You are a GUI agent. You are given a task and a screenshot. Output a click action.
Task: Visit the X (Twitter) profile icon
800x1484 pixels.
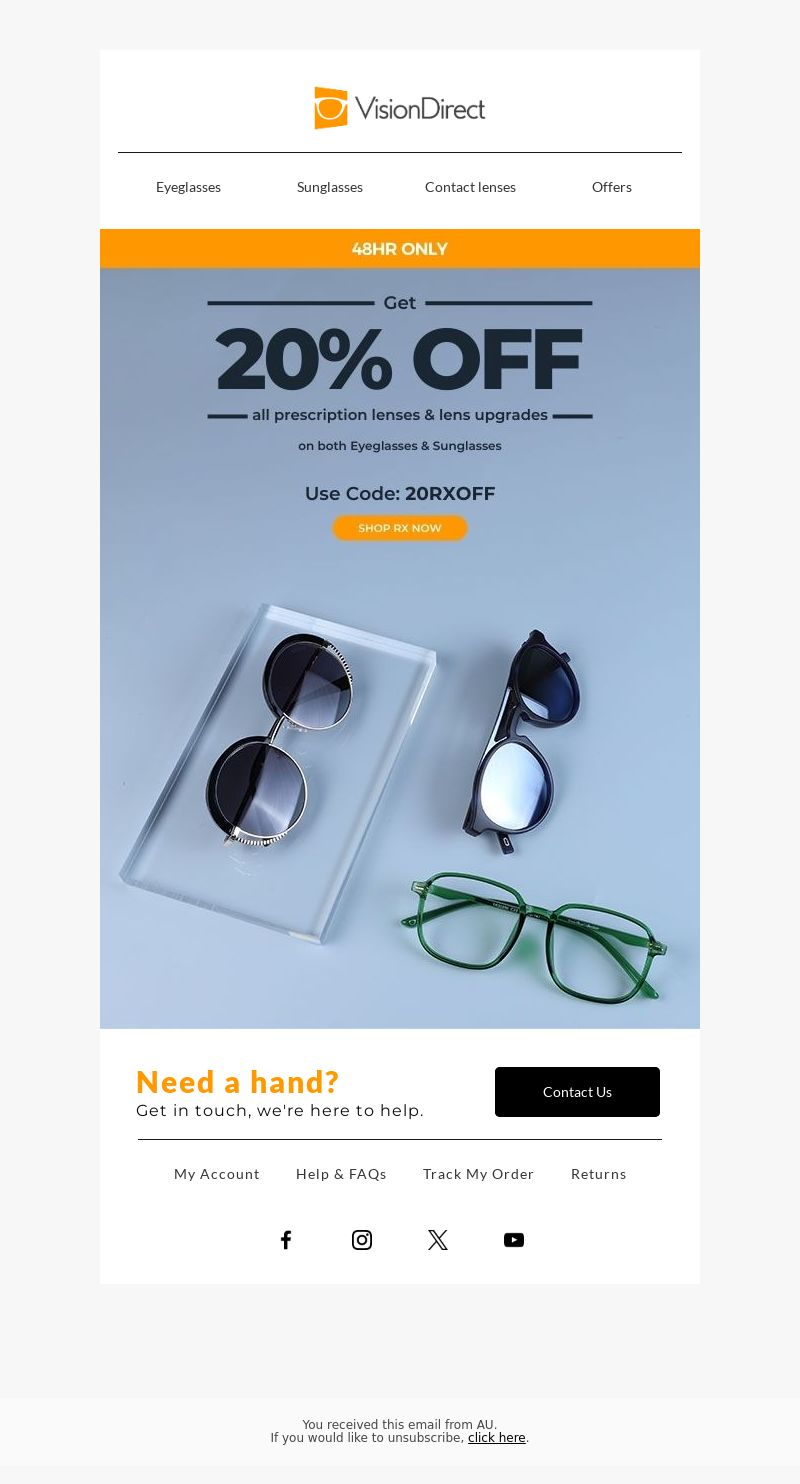point(438,1240)
